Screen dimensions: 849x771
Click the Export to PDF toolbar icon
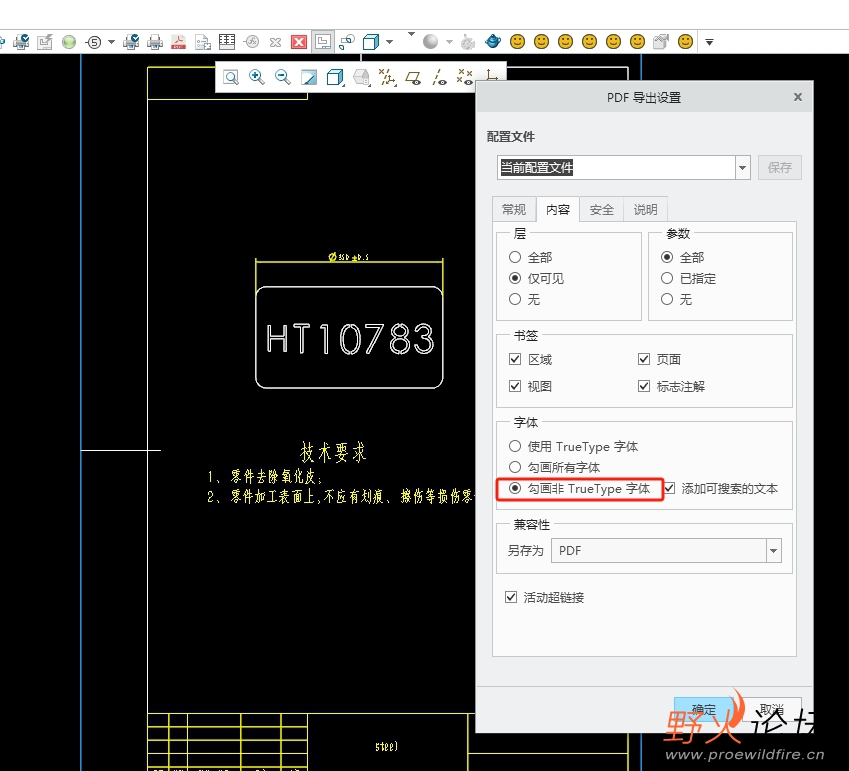point(178,42)
